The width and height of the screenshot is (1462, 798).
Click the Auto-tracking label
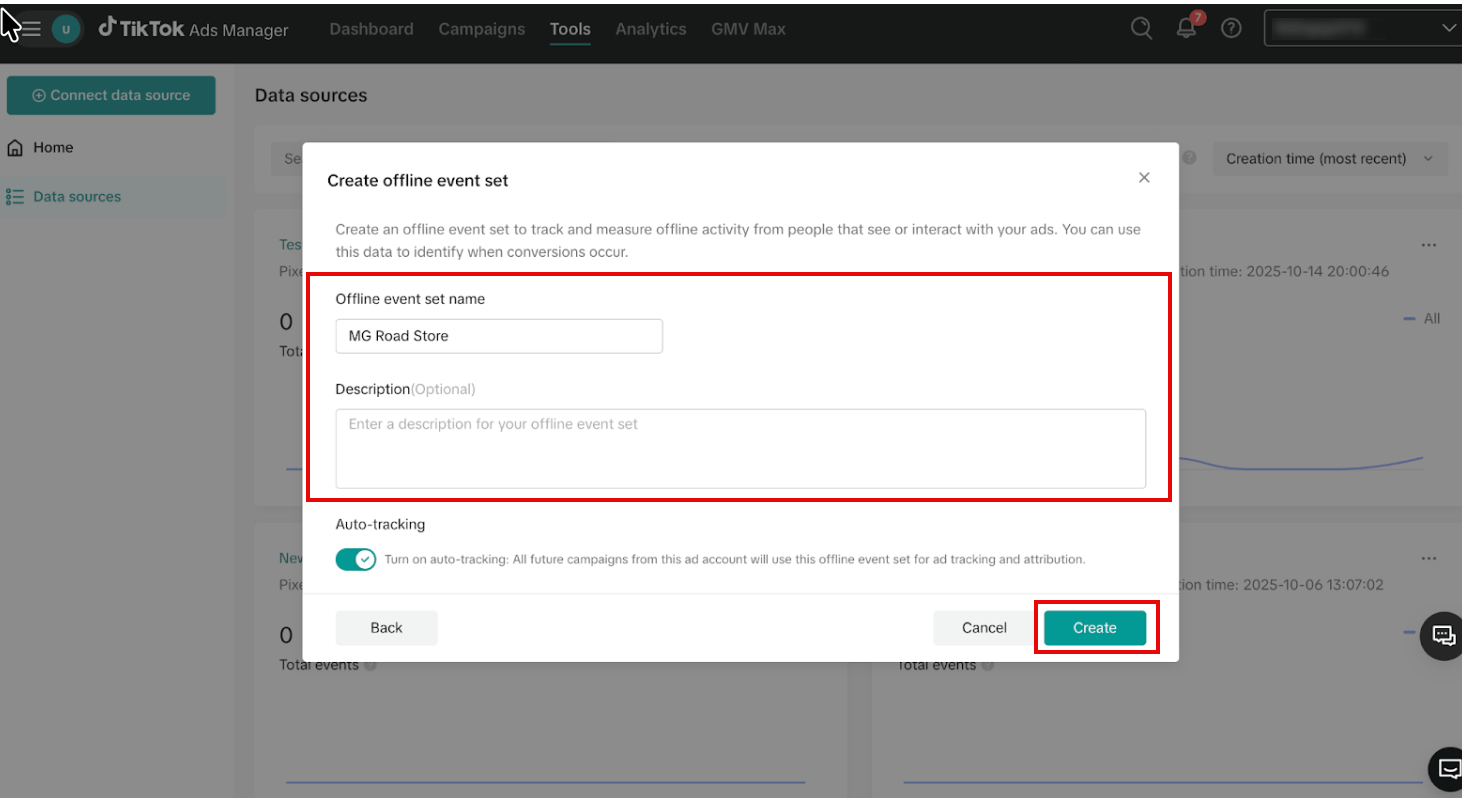coord(380,524)
